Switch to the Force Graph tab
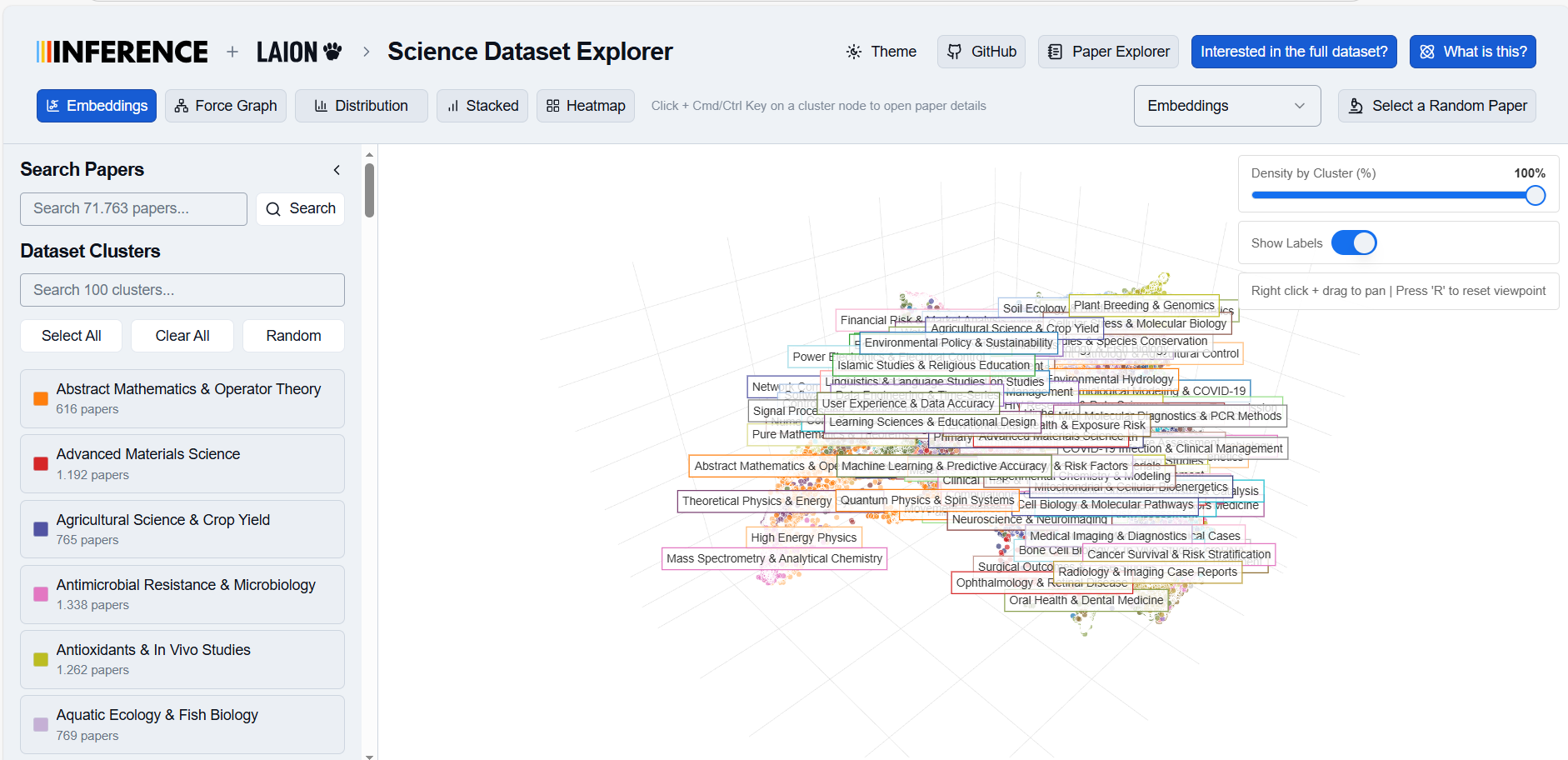Viewport: 1568px width, 760px height. pos(226,106)
